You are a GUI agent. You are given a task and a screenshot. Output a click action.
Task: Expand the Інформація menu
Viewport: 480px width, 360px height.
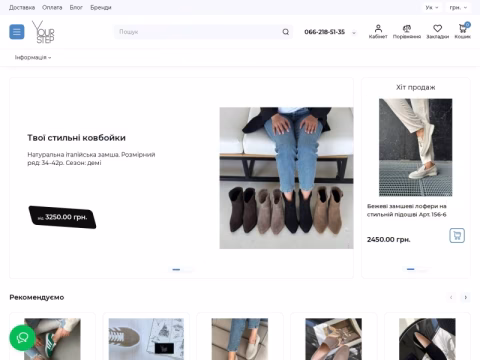click(x=33, y=57)
